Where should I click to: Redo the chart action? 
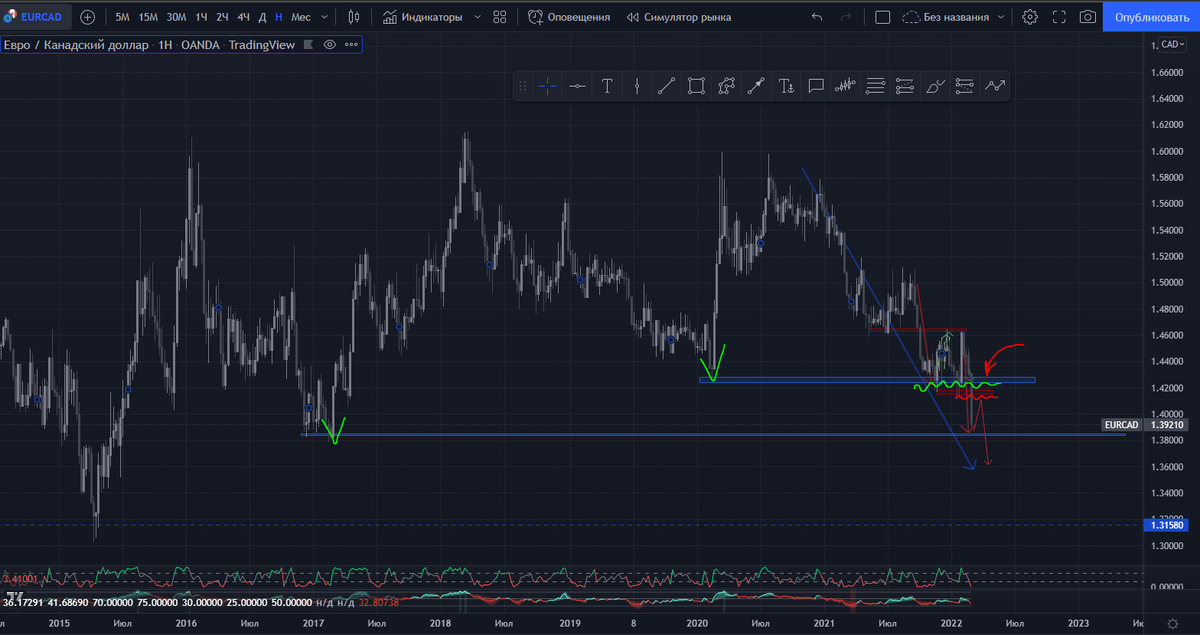coord(847,17)
